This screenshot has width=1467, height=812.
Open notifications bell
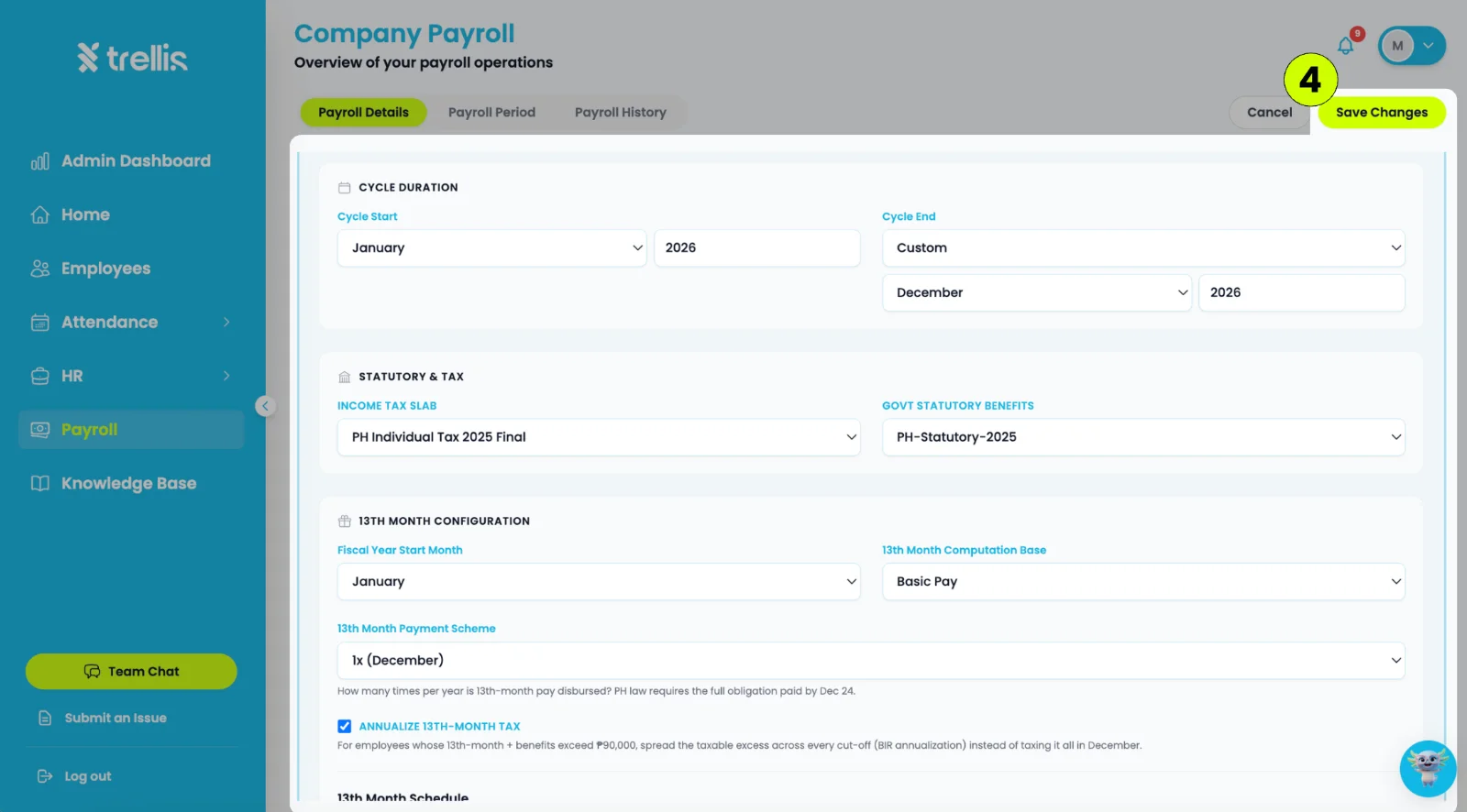click(1345, 46)
